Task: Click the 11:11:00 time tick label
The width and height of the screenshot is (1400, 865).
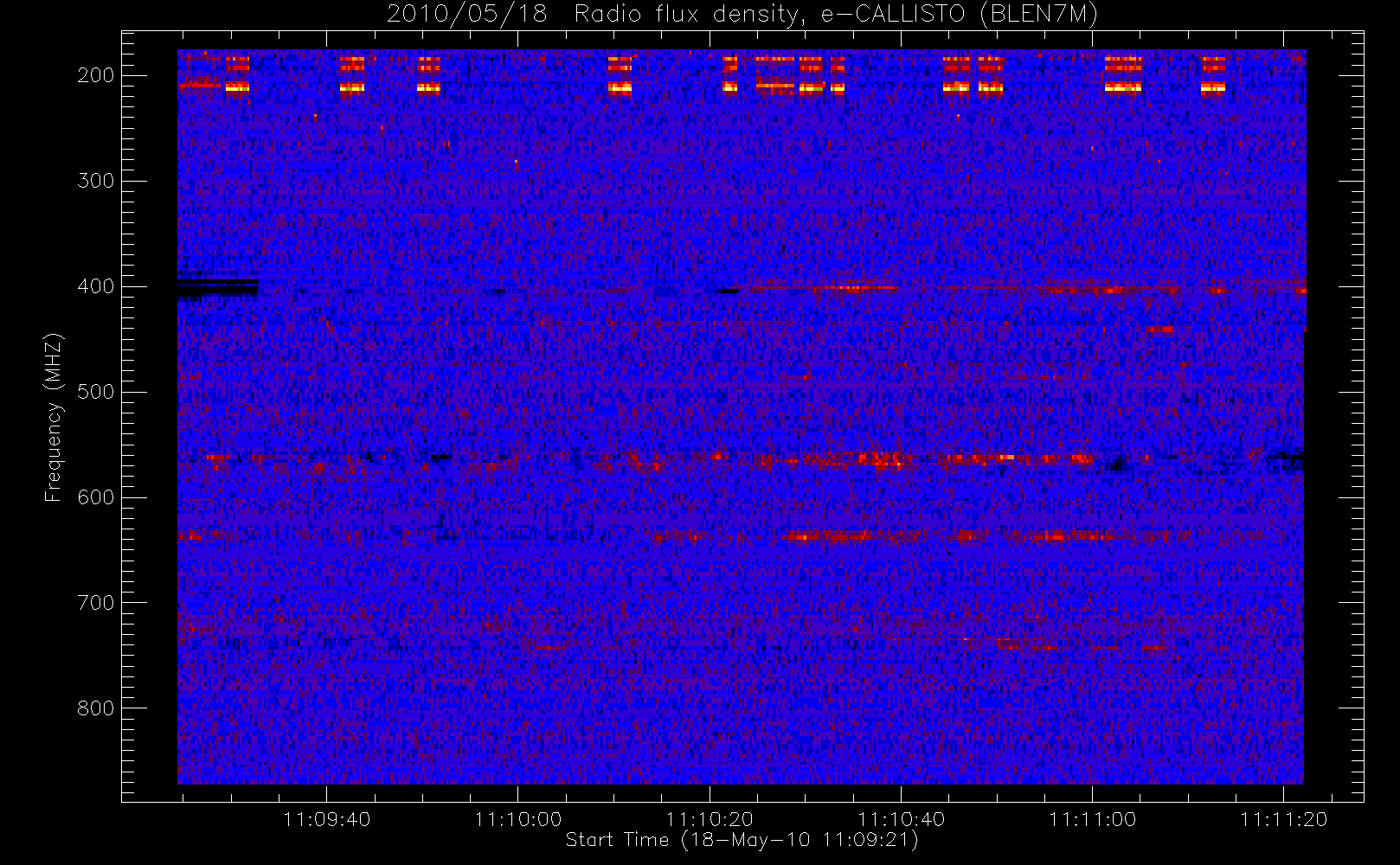Action: coord(1092,819)
